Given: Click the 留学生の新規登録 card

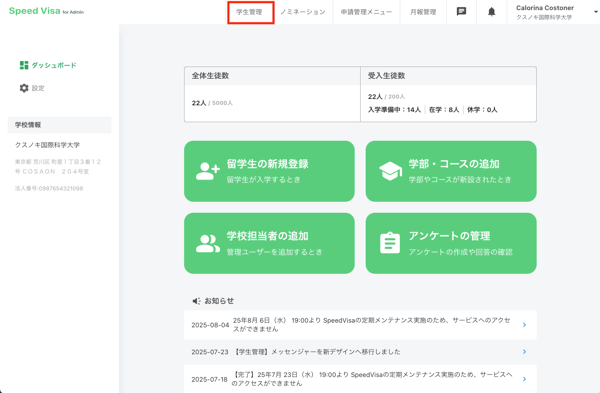Looking at the screenshot, I should 269,171.
